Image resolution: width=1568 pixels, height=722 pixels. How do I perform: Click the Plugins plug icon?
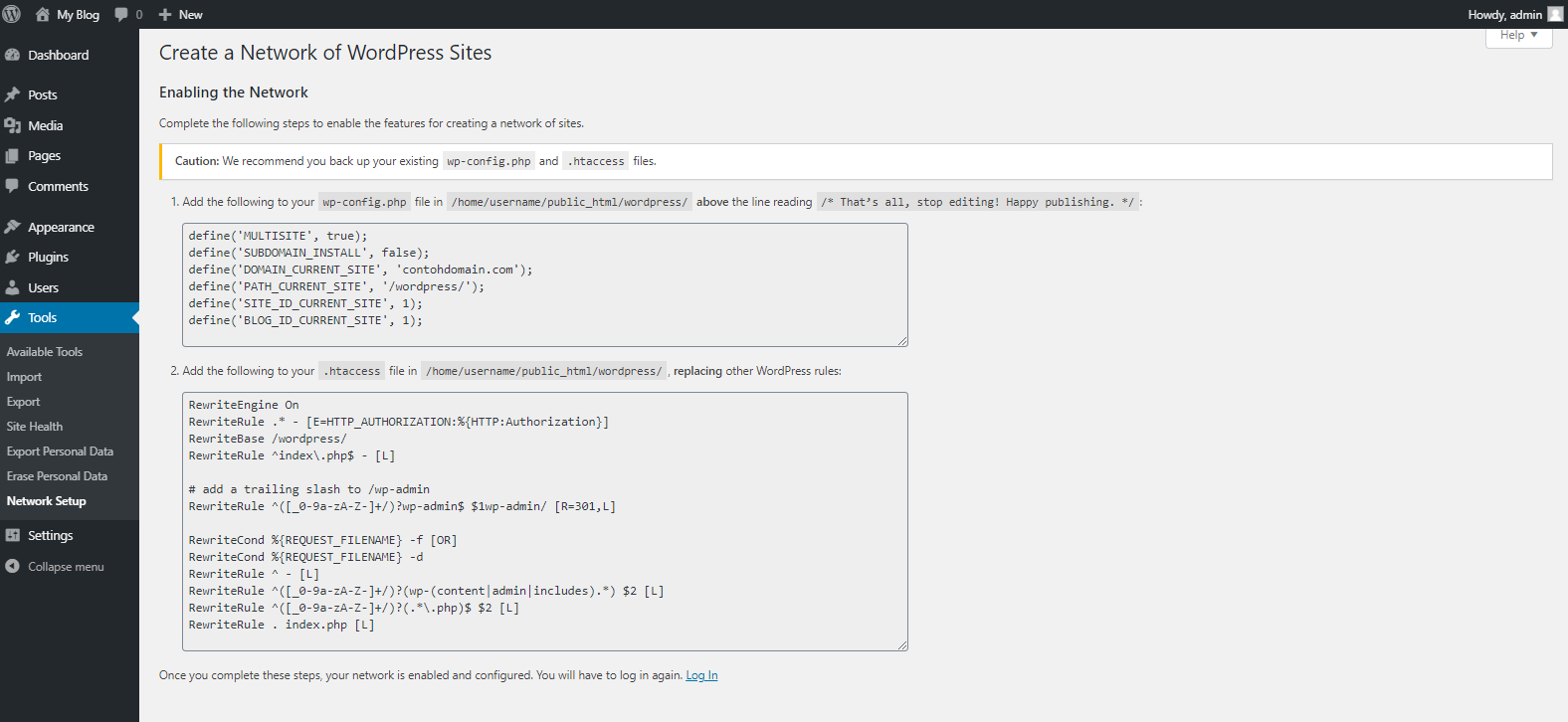[13, 258]
